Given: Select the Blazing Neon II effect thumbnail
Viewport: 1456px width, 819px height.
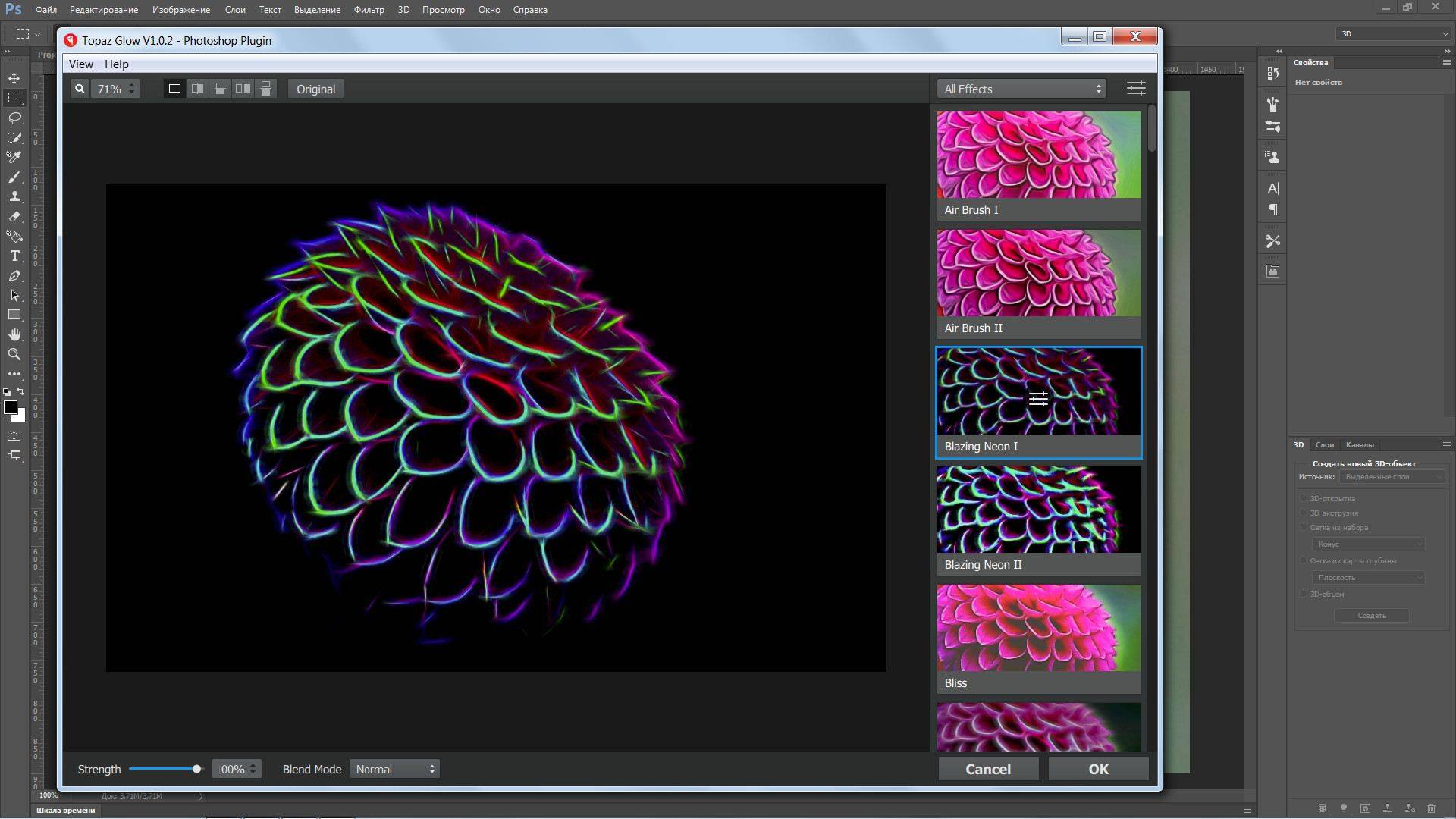Looking at the screenshot, I should [1038, 520].
